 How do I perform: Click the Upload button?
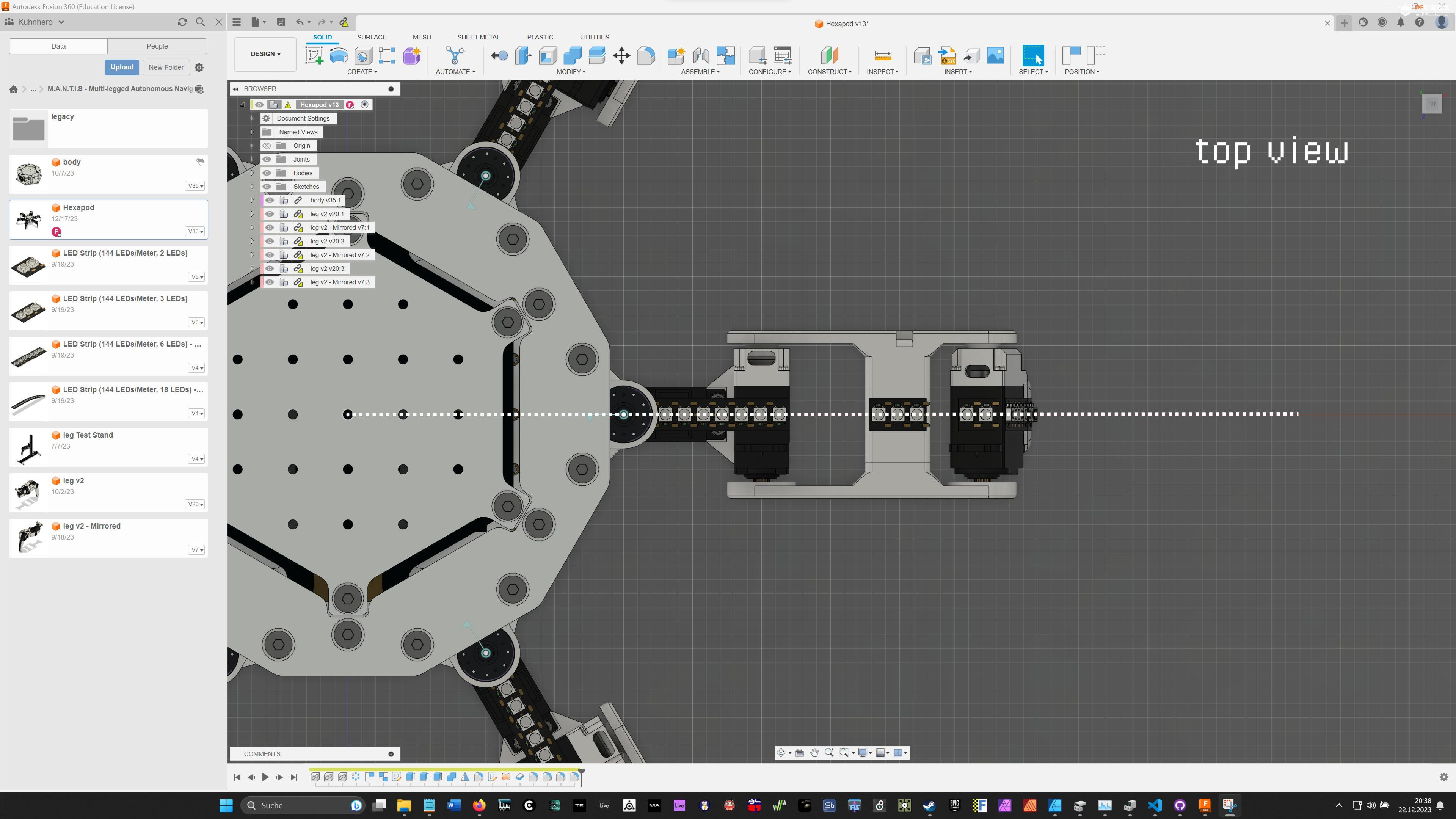tap(121, 67)
